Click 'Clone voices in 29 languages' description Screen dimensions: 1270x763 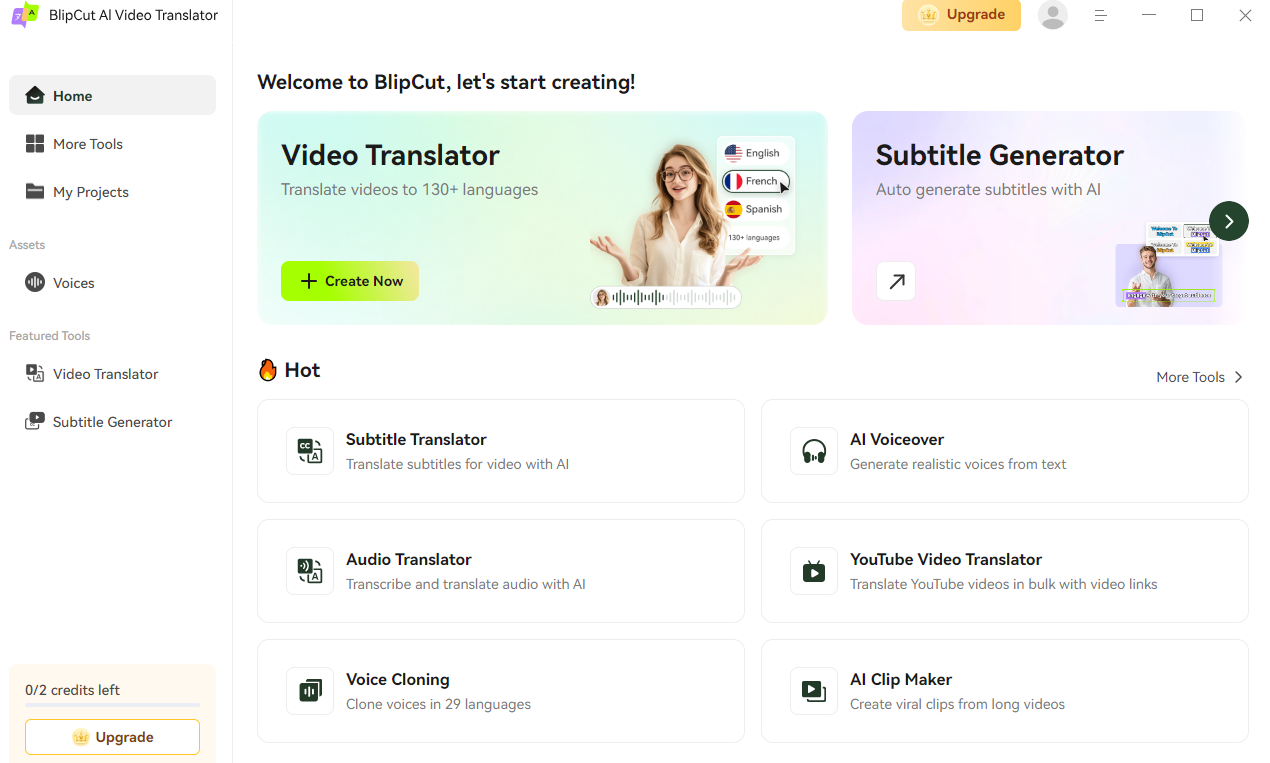click(x=438, y=704)
